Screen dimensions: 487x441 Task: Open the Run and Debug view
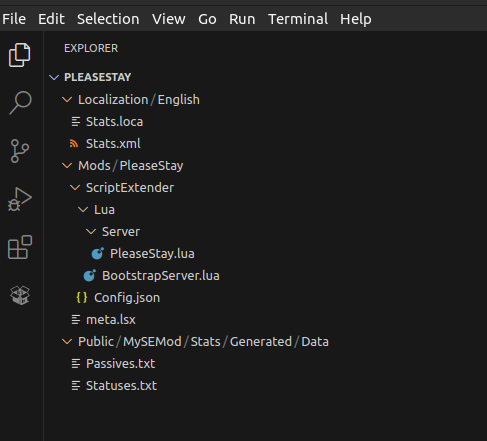[20, 199]
